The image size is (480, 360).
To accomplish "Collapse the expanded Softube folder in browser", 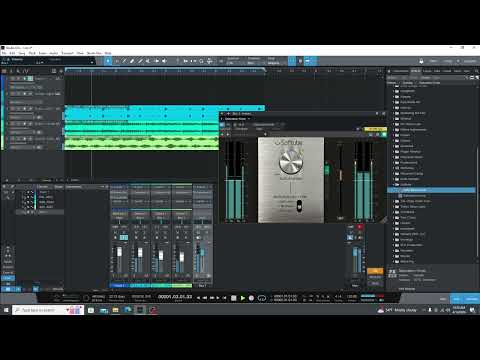I will click(393, 184).
